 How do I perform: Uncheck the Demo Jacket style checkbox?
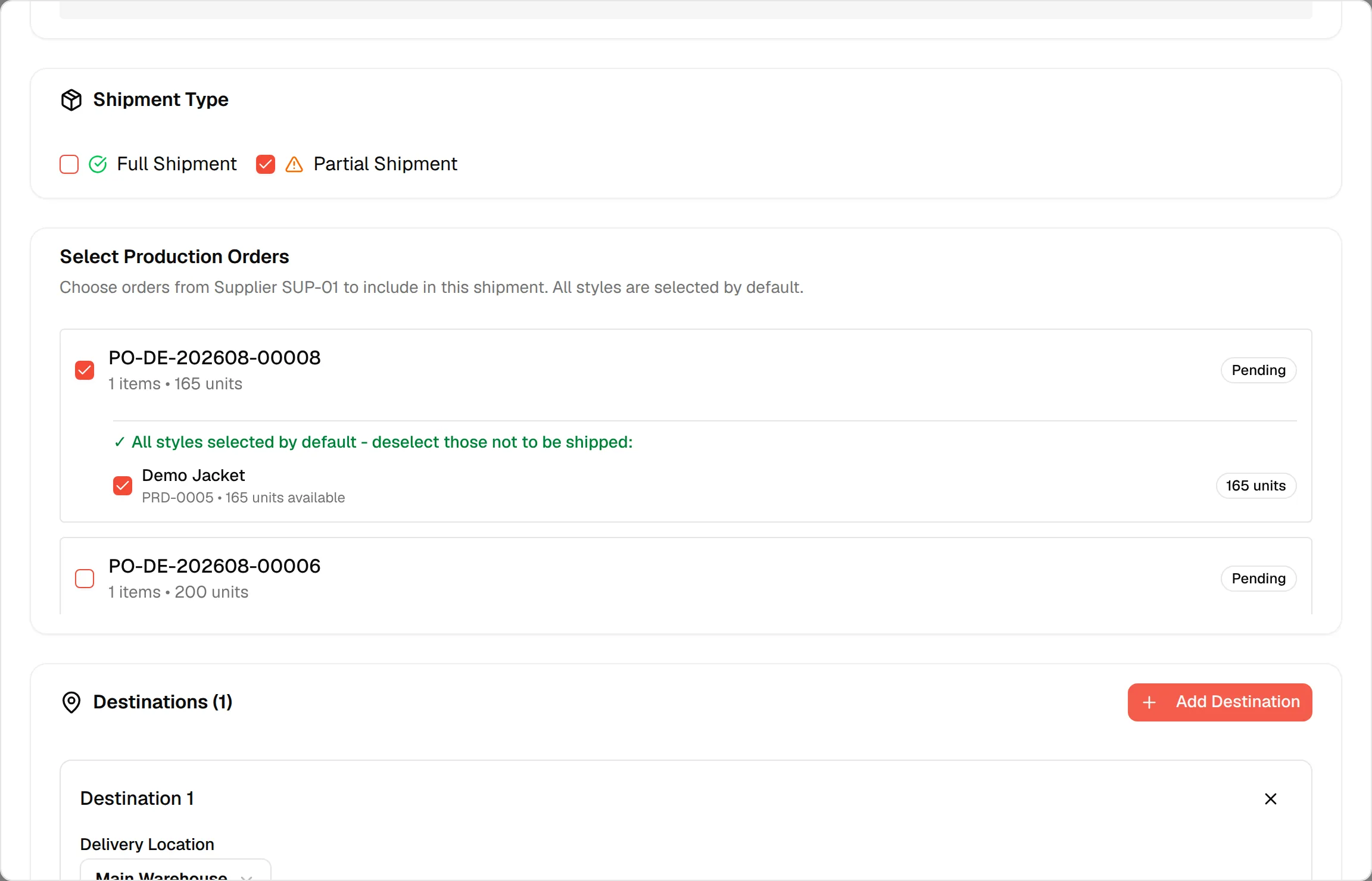123,486
